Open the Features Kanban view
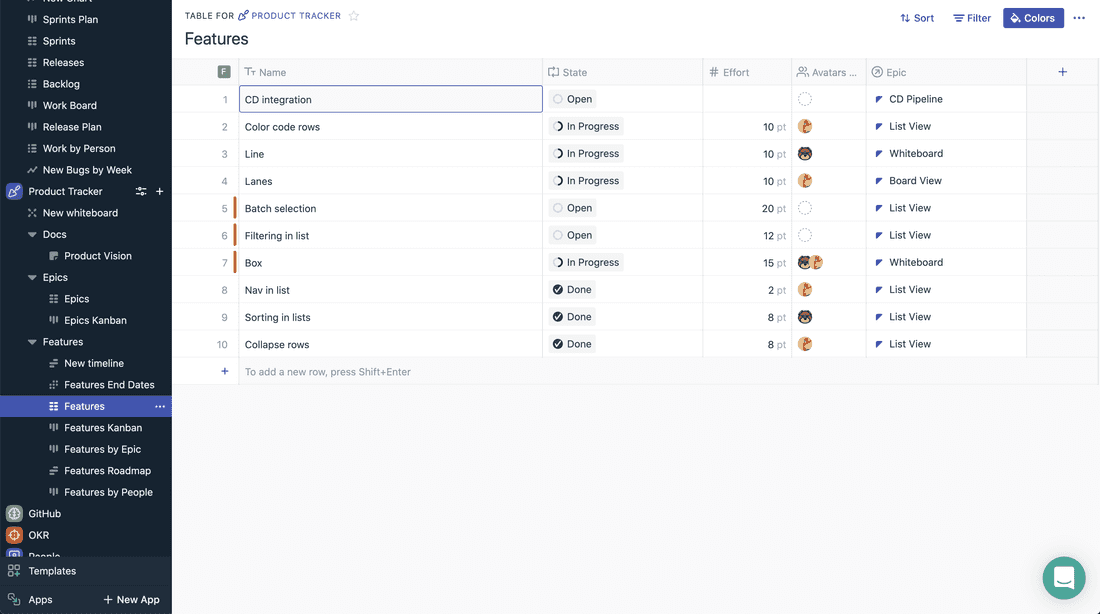The width and height of the screenshot is (1100, 614). [102, 428]
